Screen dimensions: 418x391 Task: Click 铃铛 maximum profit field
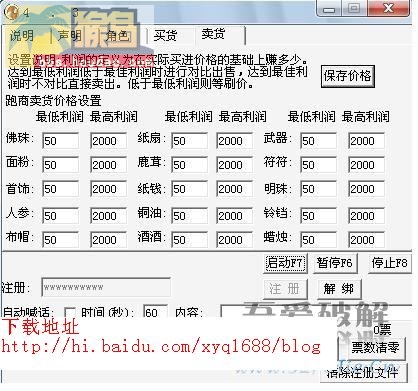coord(366,216)
